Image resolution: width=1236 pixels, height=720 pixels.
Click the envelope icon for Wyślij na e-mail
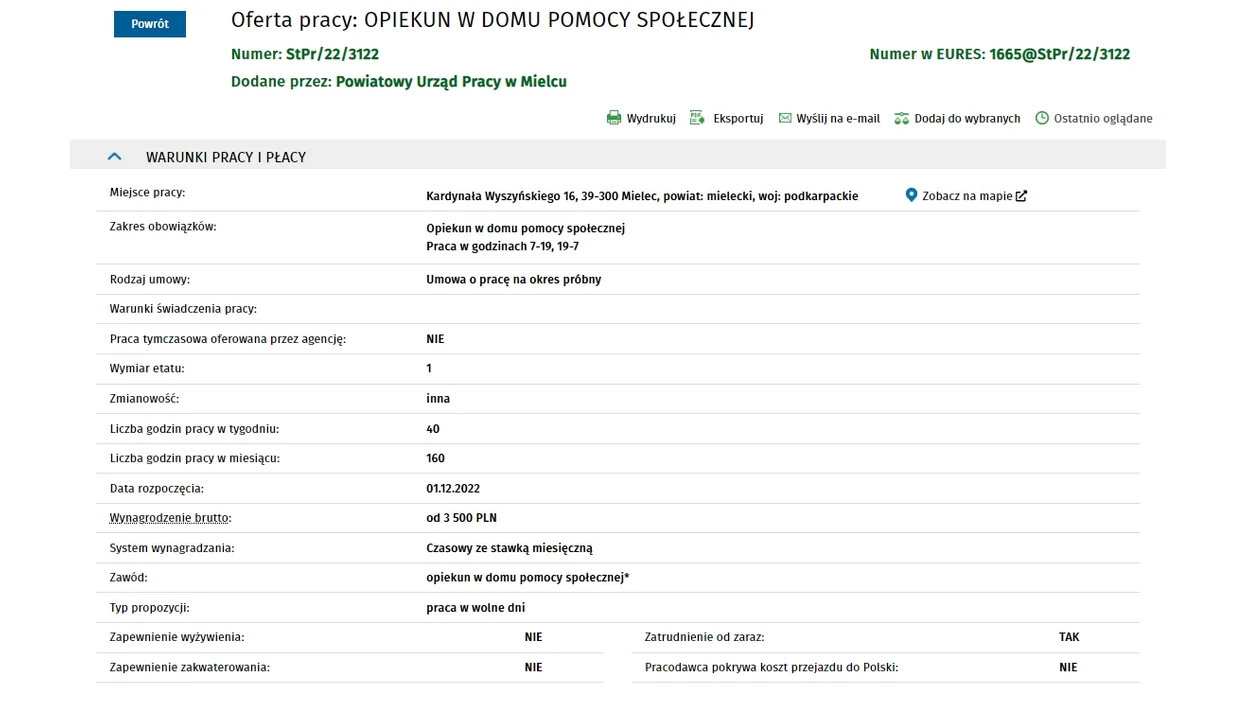785,118
